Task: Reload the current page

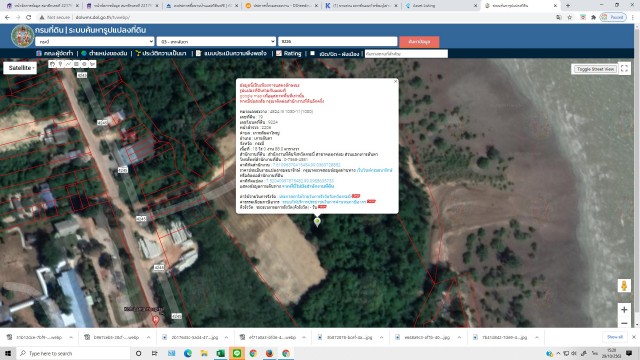Action: click(x=29, y=18)
